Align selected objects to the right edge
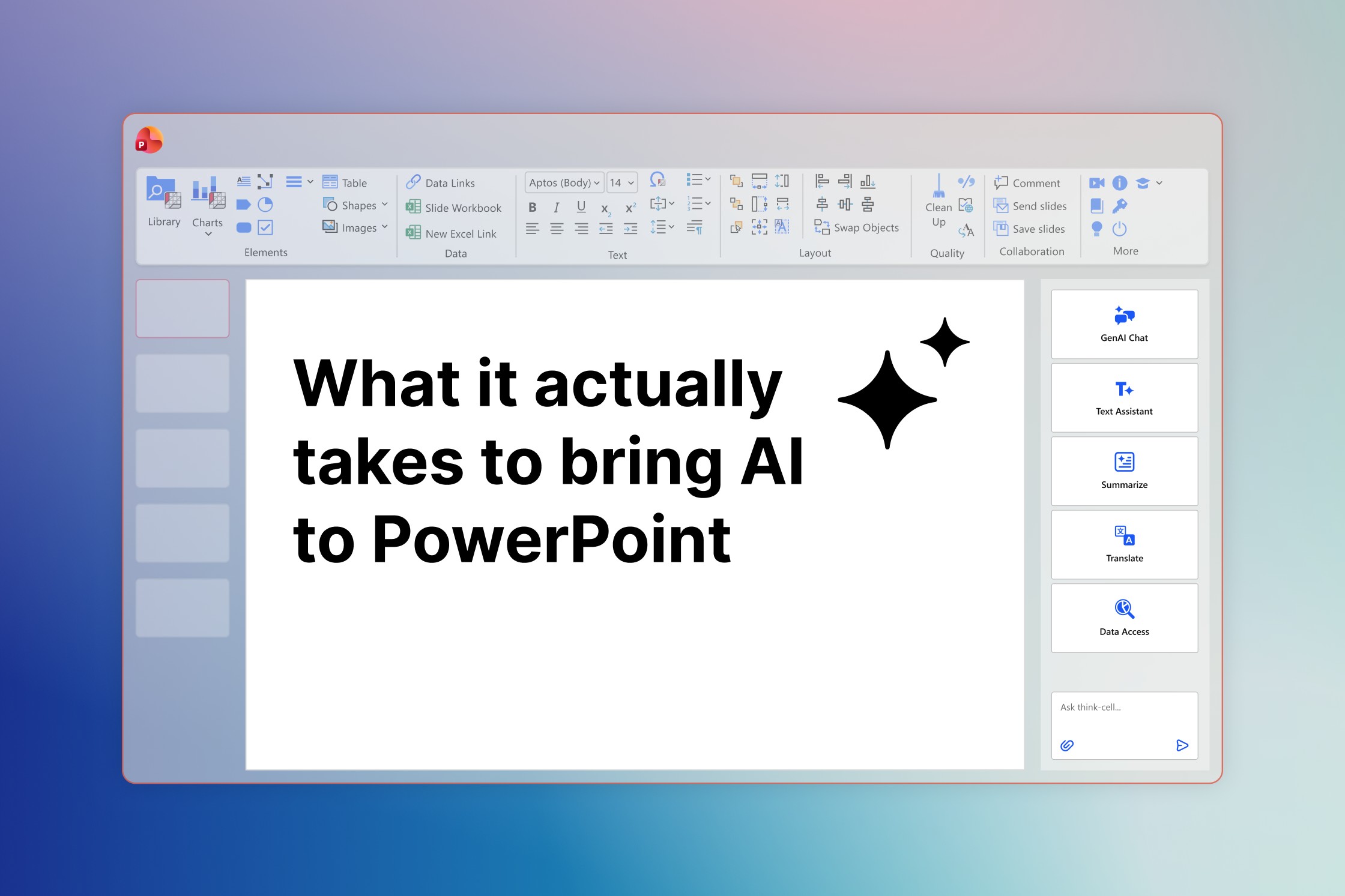1345x896 pixels. click(x=845, y=181)
